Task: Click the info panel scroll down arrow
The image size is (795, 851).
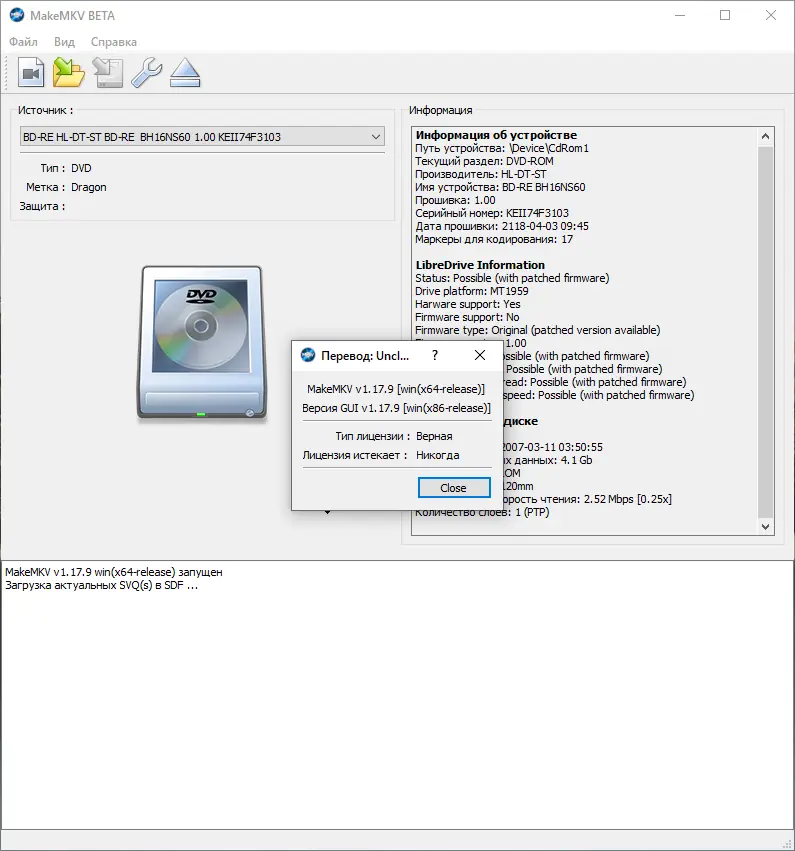Action: [x=765, y=526]
